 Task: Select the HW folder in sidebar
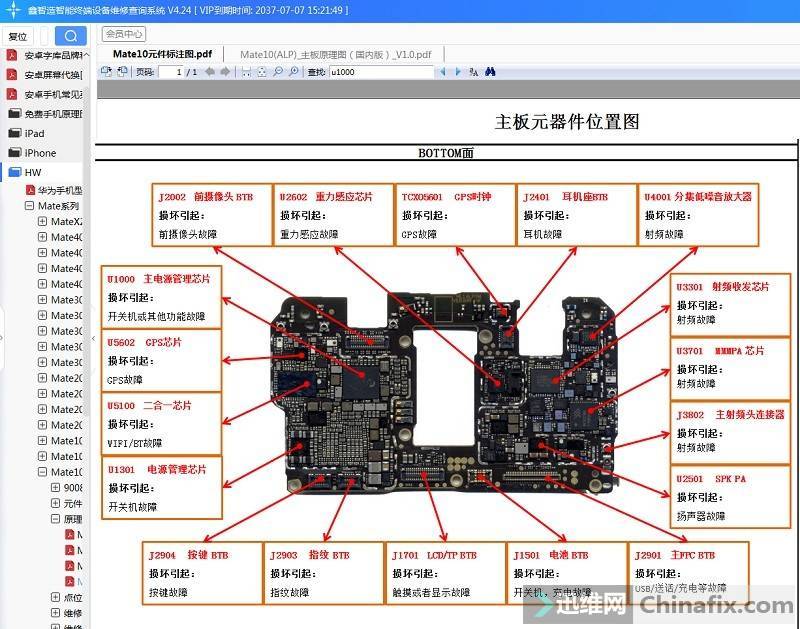pyautogui.click(x=33, y=173)
